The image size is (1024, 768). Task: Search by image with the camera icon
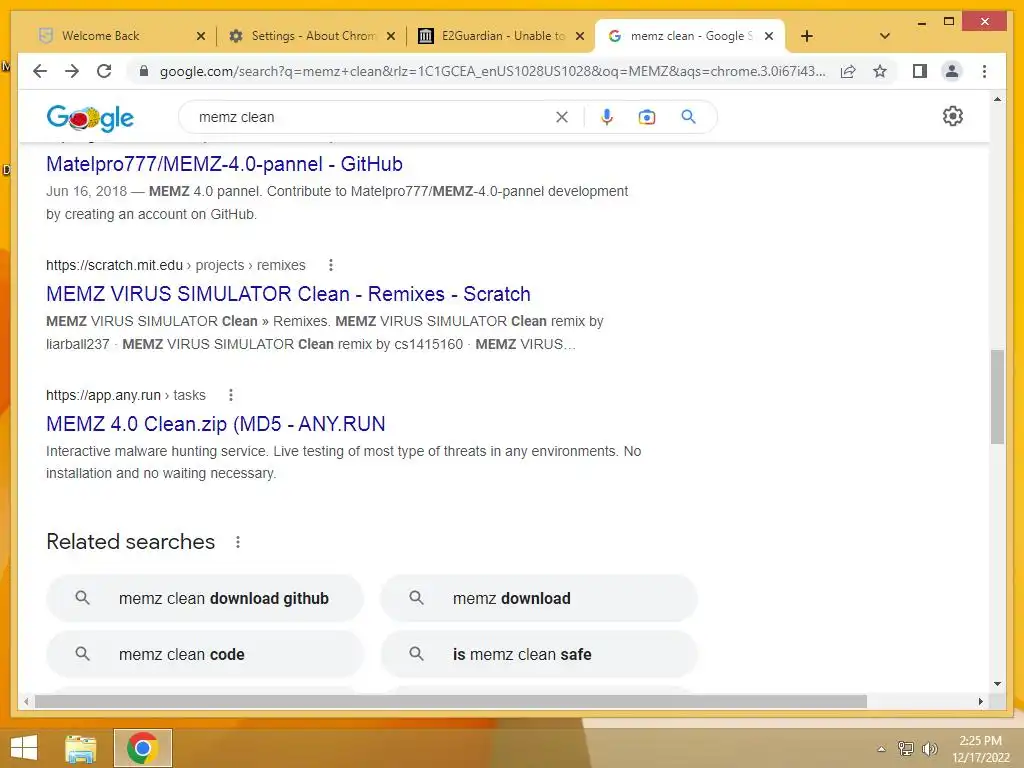[647, 117]
